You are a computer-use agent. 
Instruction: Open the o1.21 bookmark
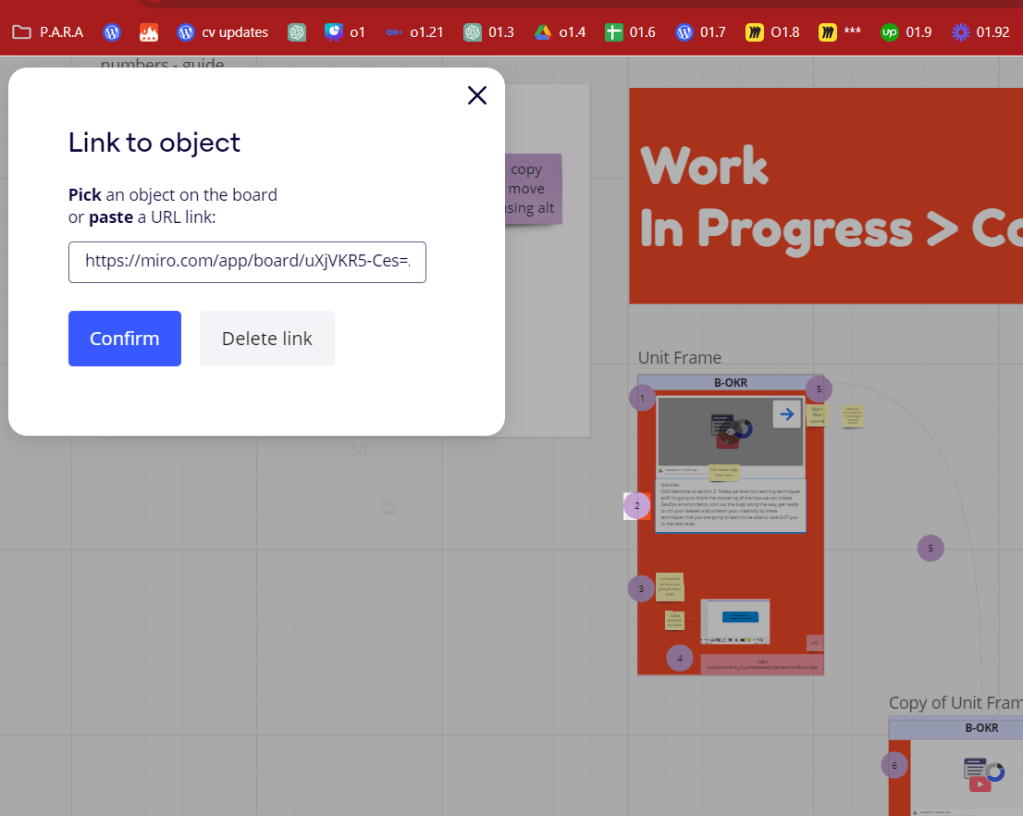click(414, 32)
